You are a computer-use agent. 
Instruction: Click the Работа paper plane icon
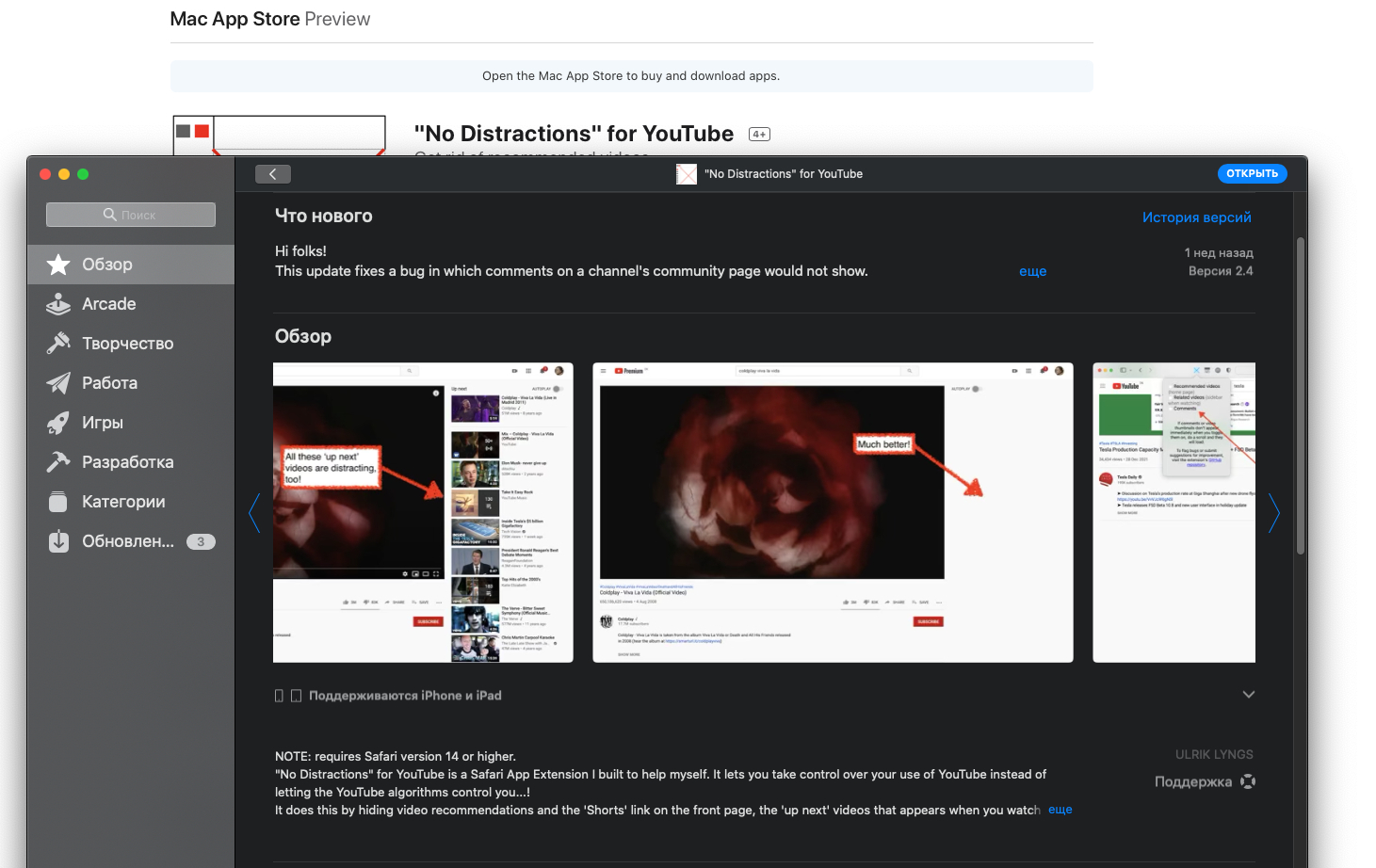[58, 383]
